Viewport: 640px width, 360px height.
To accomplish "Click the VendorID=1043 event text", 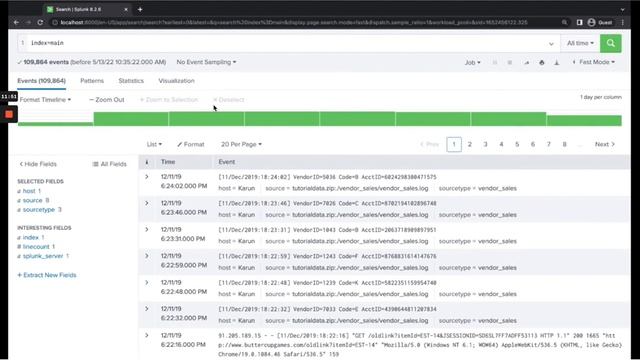I will click(327, 230).
